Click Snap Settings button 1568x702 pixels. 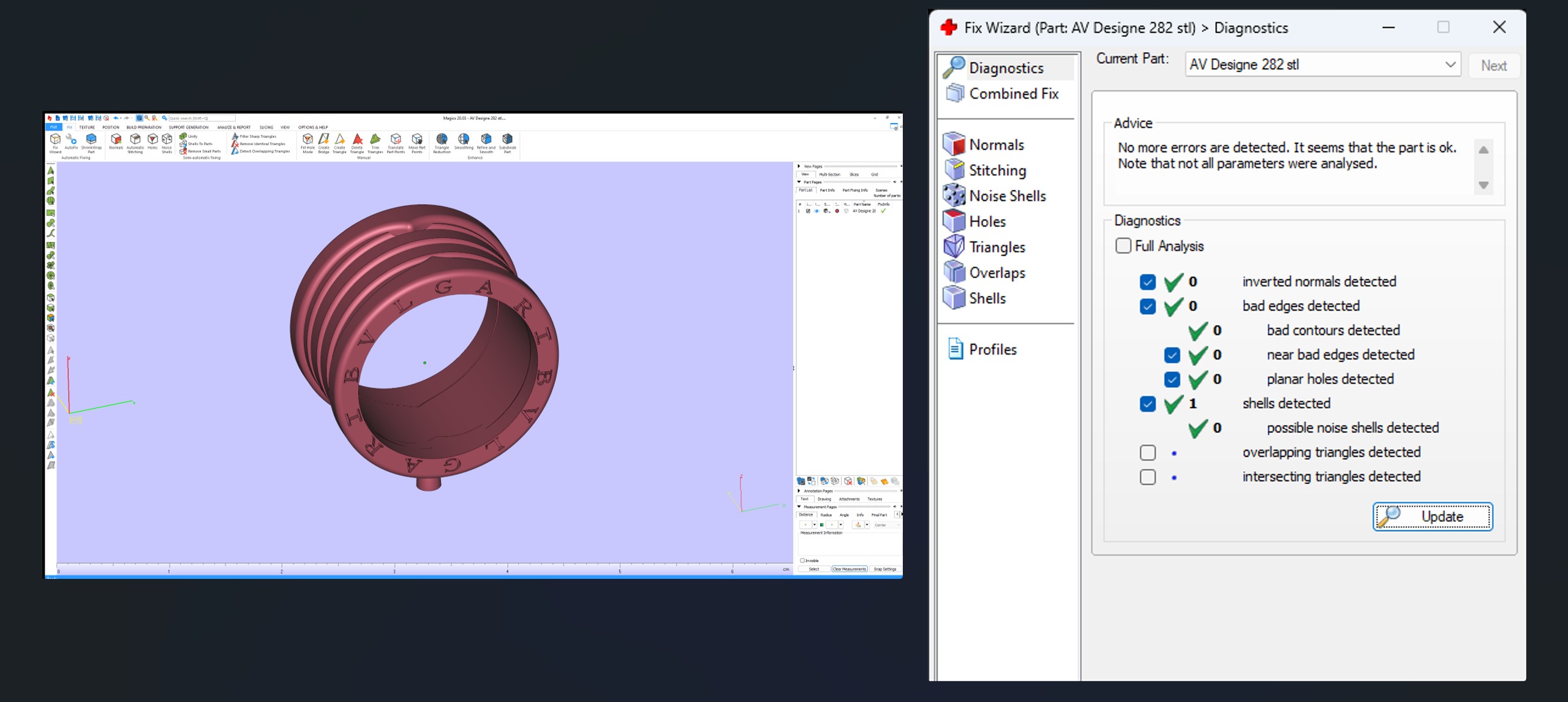click(x=885, y=569)
